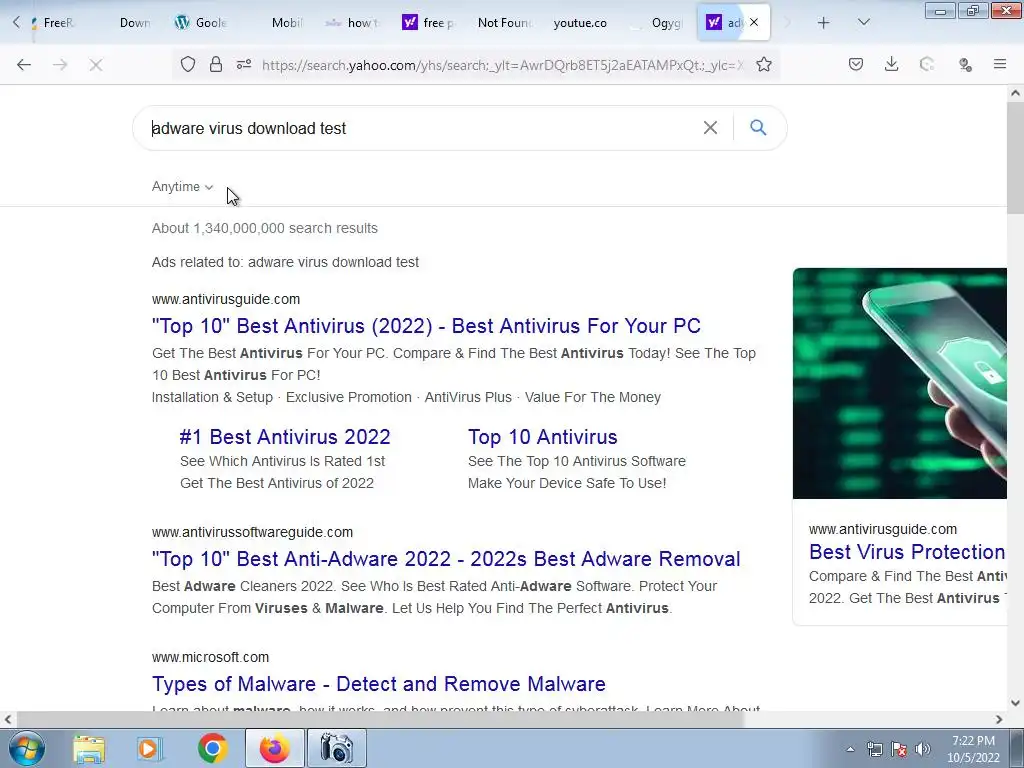Launch Windows Media Player from taskbar
This screenshot has width=1024, height=768.
pos(149,748)
